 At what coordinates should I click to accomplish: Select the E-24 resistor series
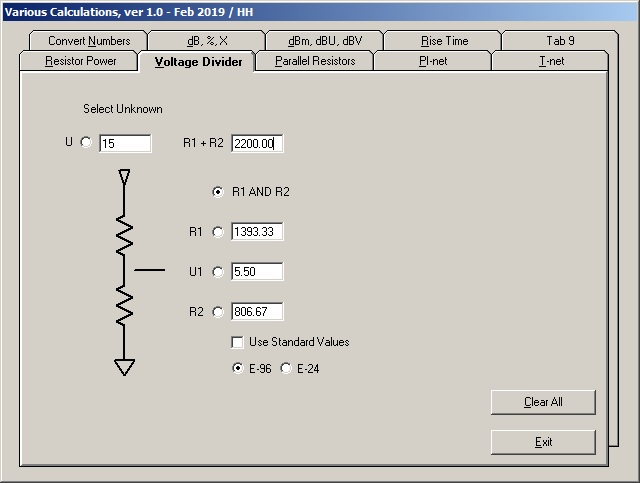(x=286, y=368)
